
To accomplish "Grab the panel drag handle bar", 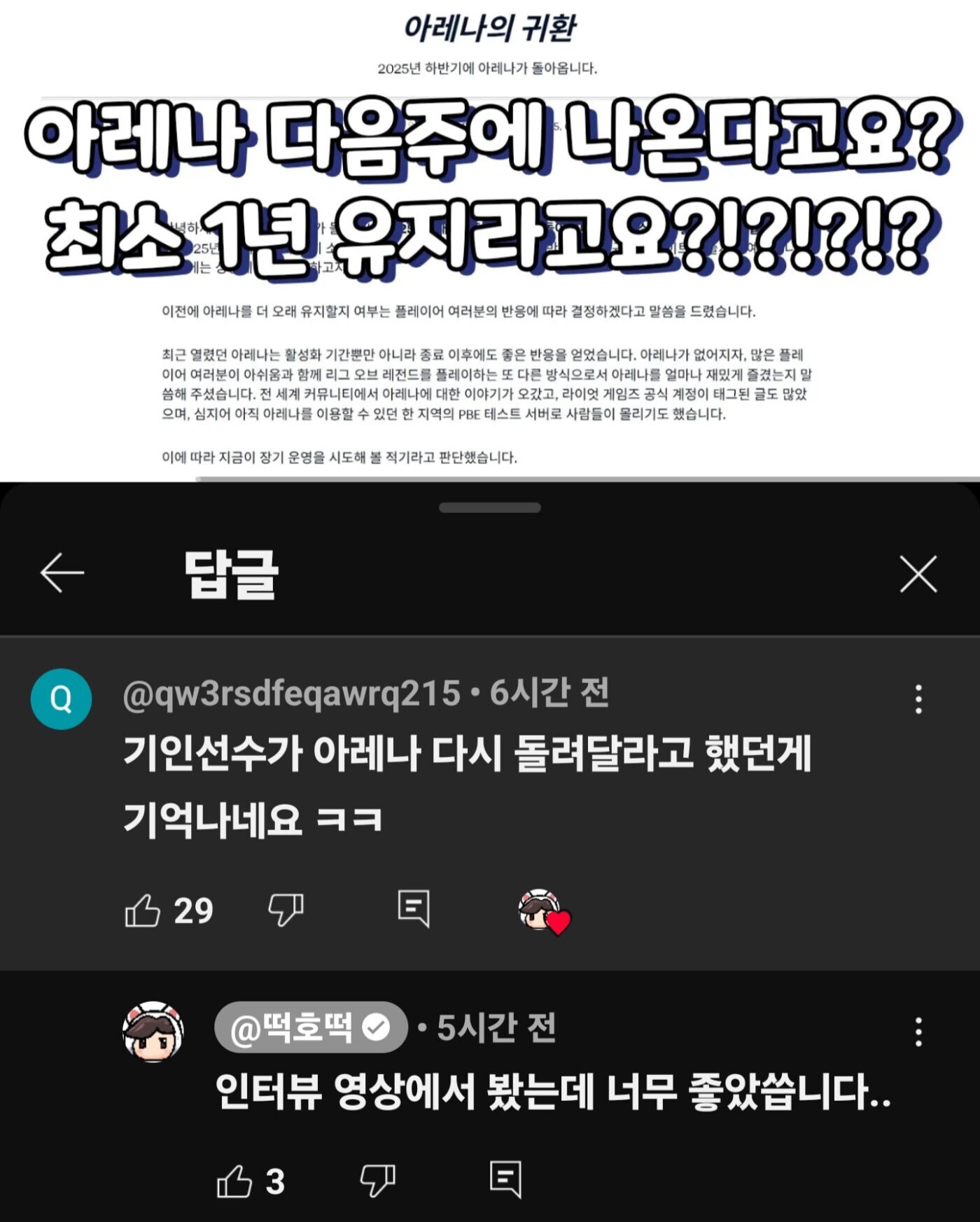I will (x=490, y=507).
